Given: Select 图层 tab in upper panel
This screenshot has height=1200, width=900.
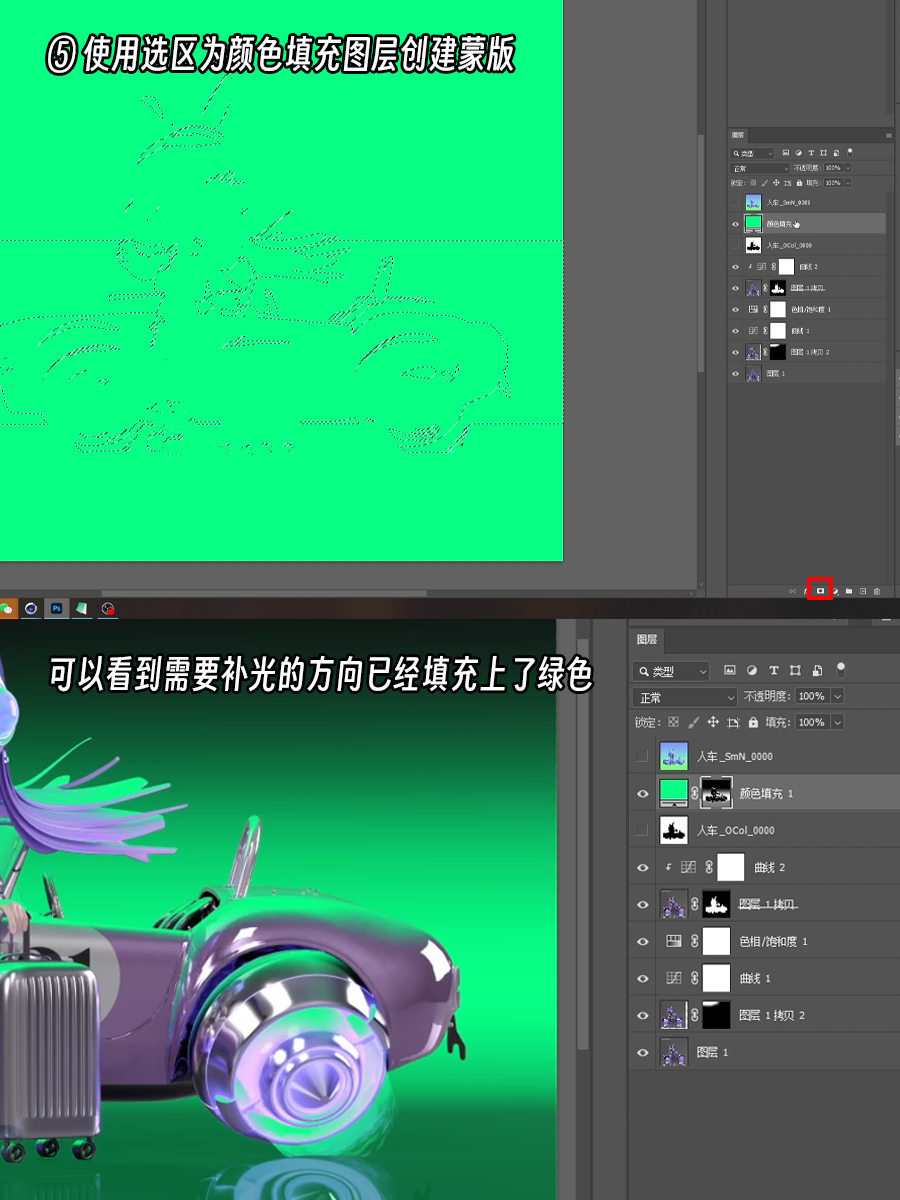Looking at the screenshot, I should (738, 135).
